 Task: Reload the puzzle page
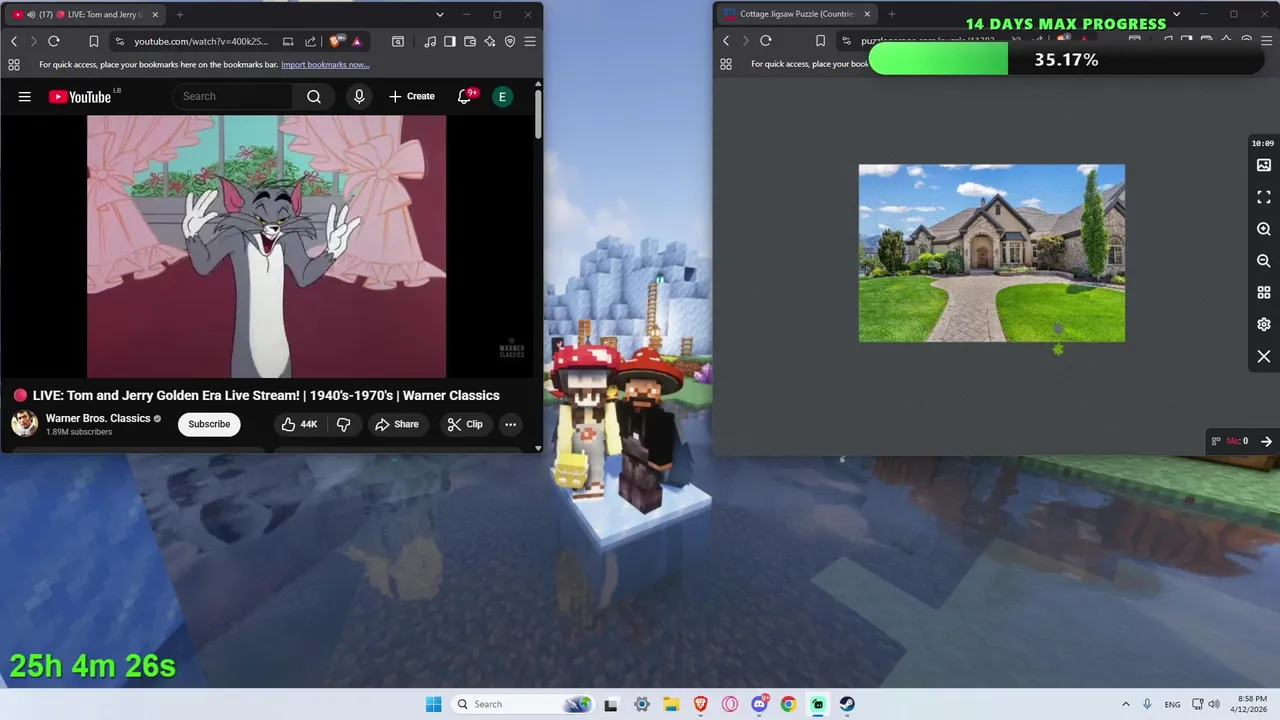pos(766,41)
